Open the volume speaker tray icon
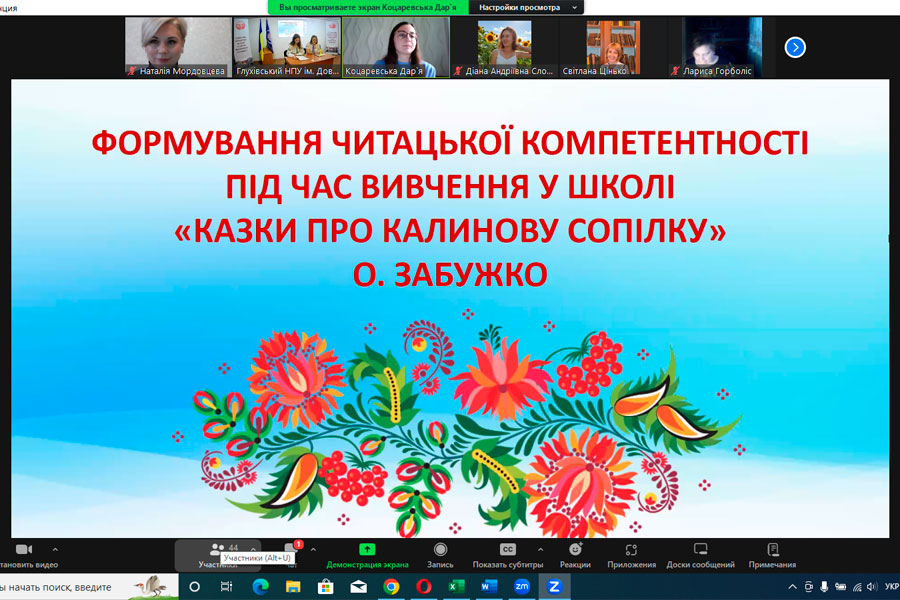Image resolution: width=900 pixels, height=600 pixels. coord(872,587)
